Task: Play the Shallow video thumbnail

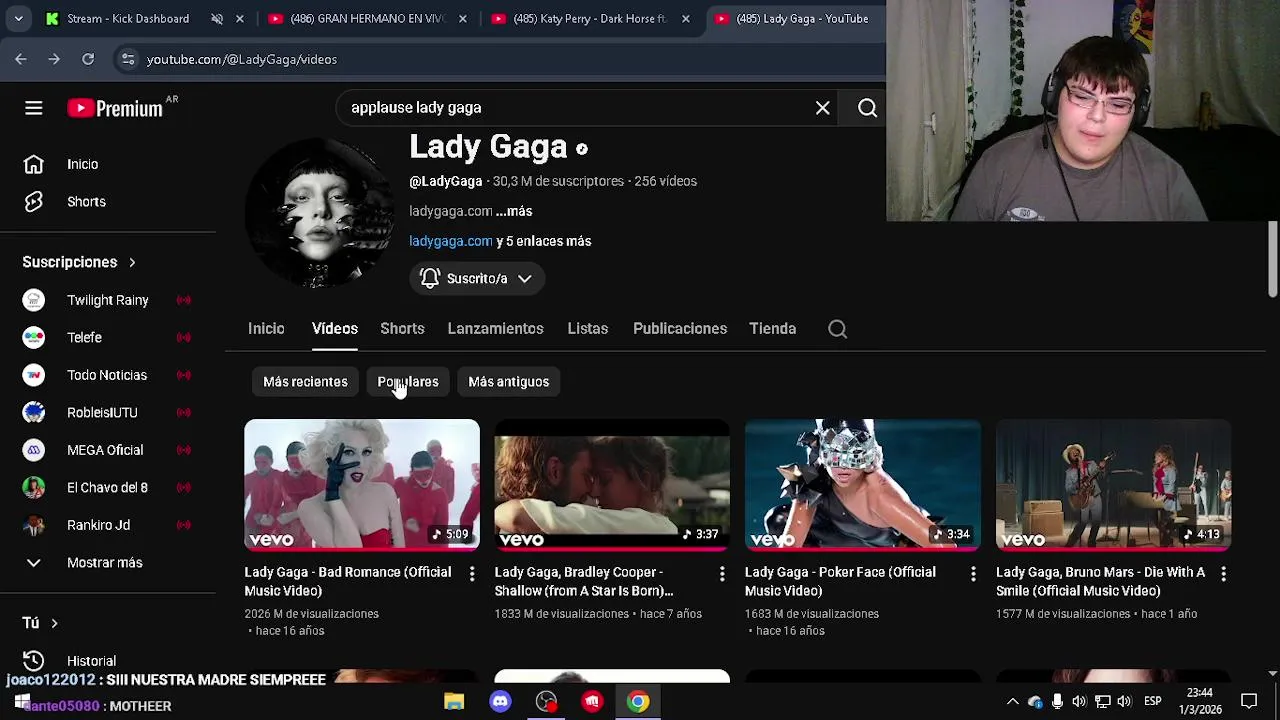Action: coord(612,485)
